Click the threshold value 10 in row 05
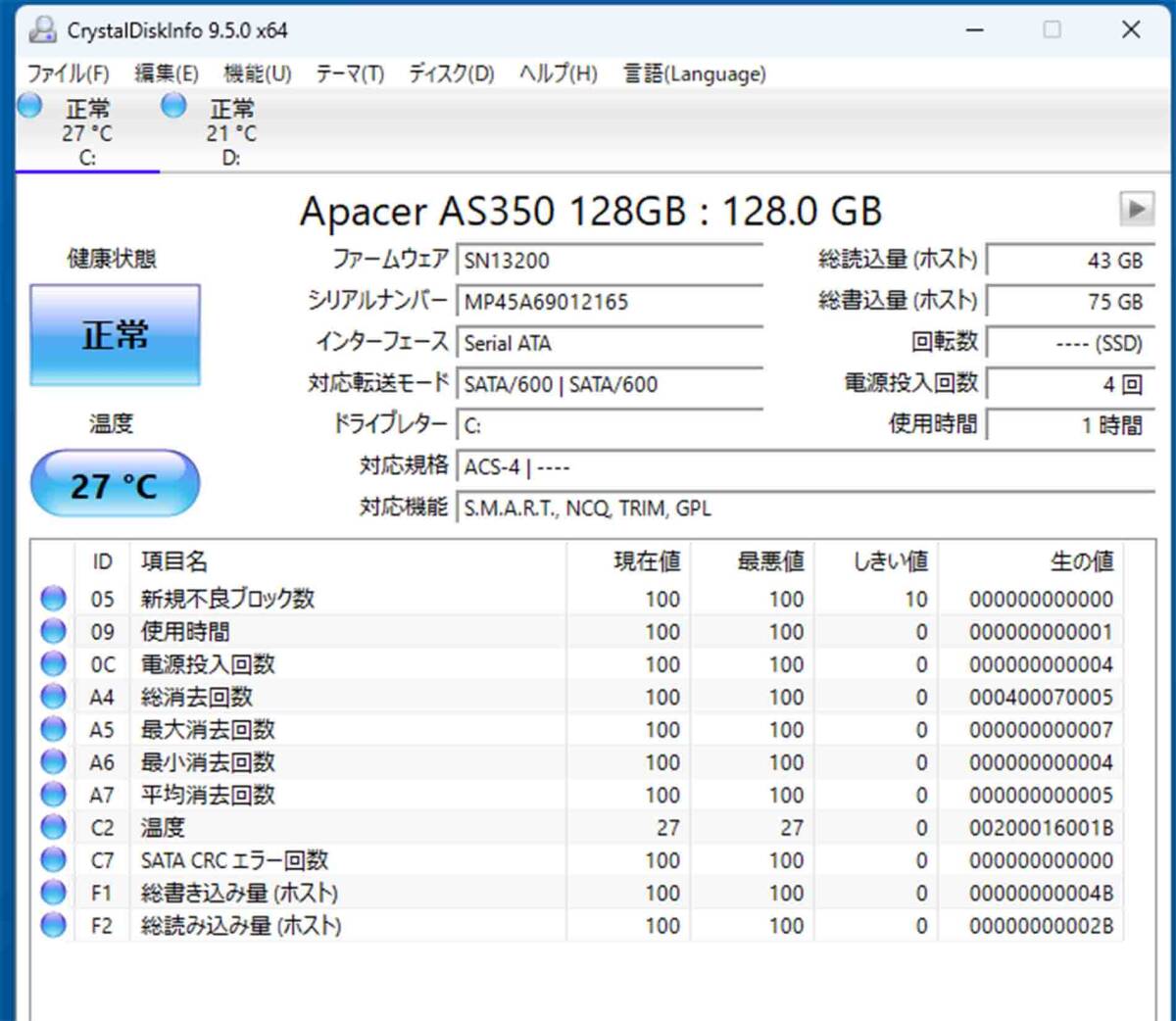Image resolution: width=1176 pixels, height=1021 pixels. [915, 599]
